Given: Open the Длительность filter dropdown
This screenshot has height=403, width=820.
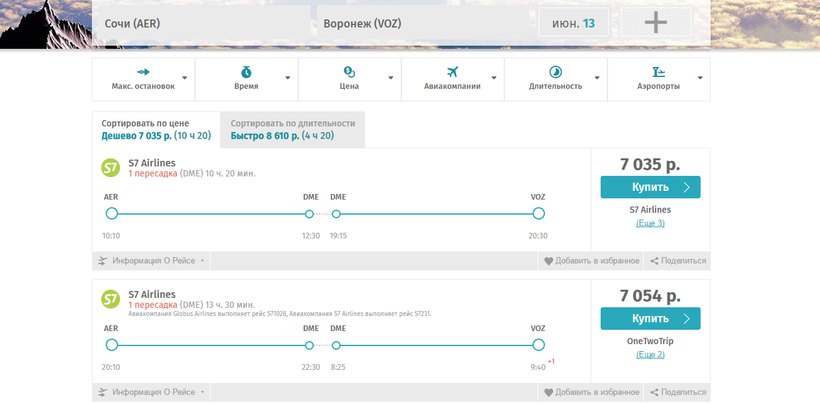Looking at the screenshot, I should click(x=556, y=79).
